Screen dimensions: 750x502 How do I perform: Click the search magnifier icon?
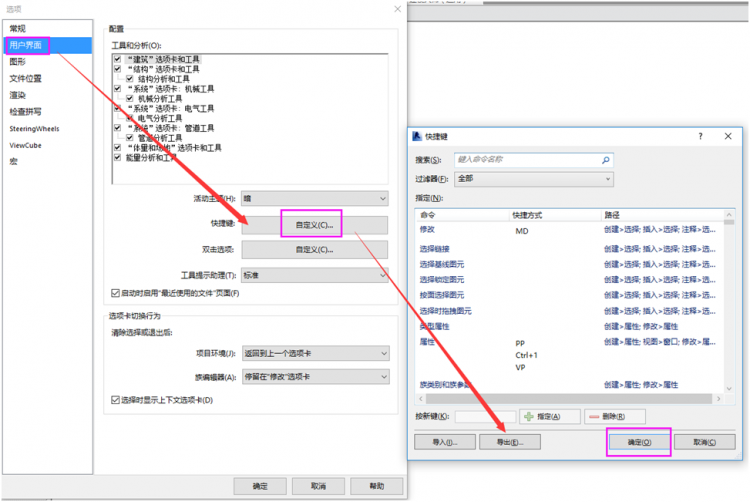(x=606, y=160)
